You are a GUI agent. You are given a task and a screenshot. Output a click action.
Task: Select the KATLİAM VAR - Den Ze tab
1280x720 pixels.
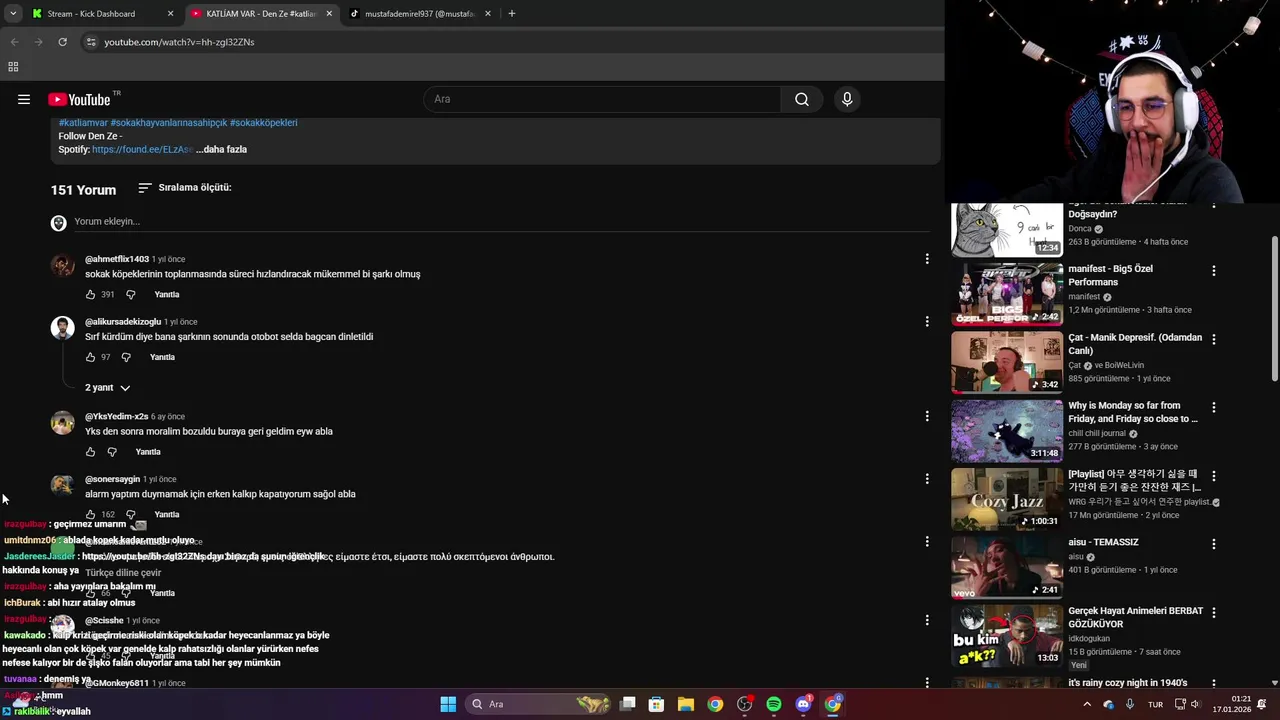click(x=260, y=14)
